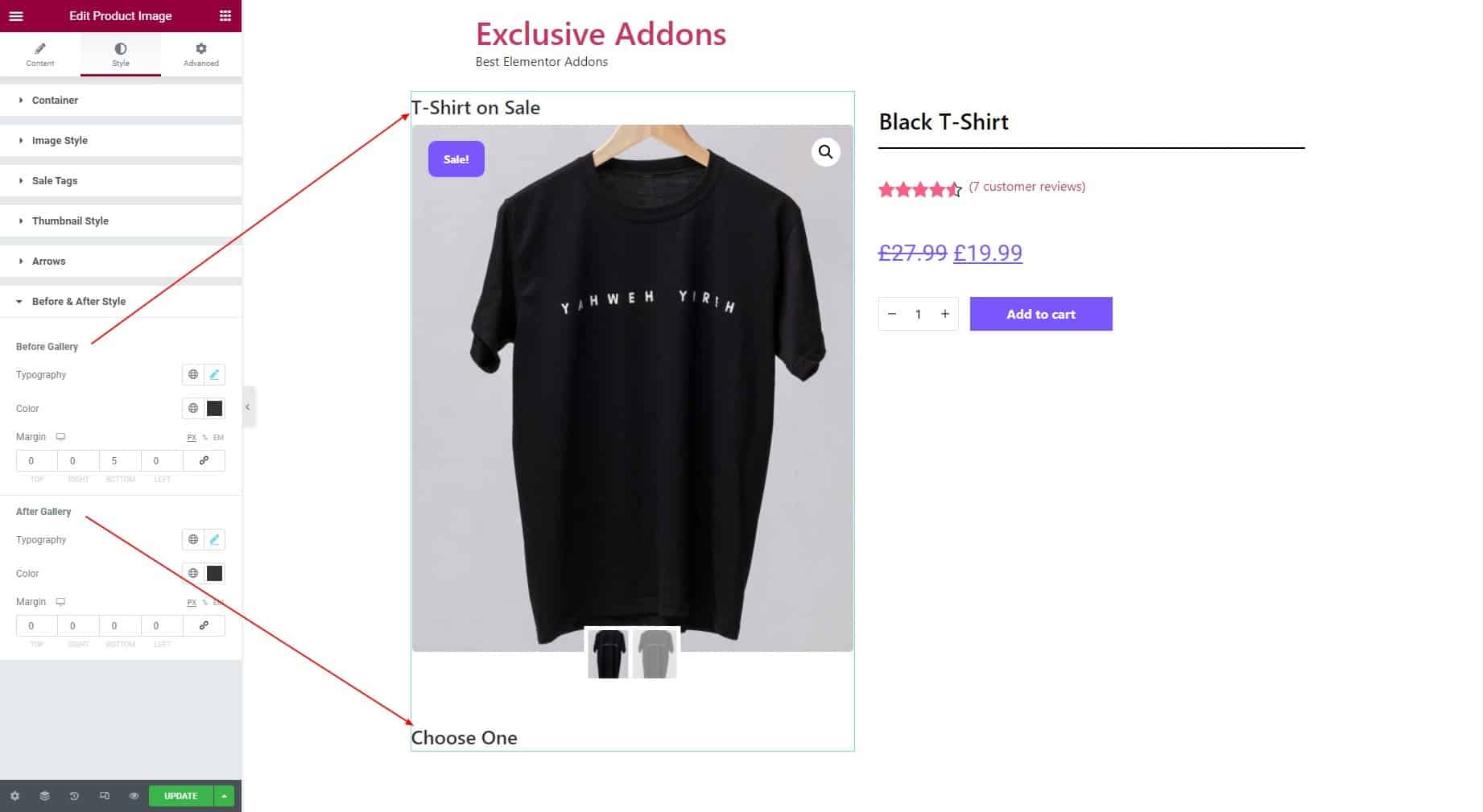Toggle linked values for Before Gallery margin
This screenshot has height=812, width=1483.
[204, 460]
